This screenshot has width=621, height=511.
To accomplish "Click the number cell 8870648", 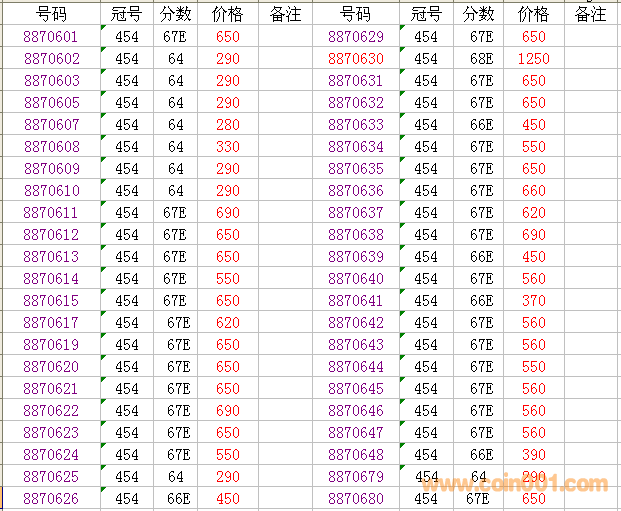I will 355,455.
